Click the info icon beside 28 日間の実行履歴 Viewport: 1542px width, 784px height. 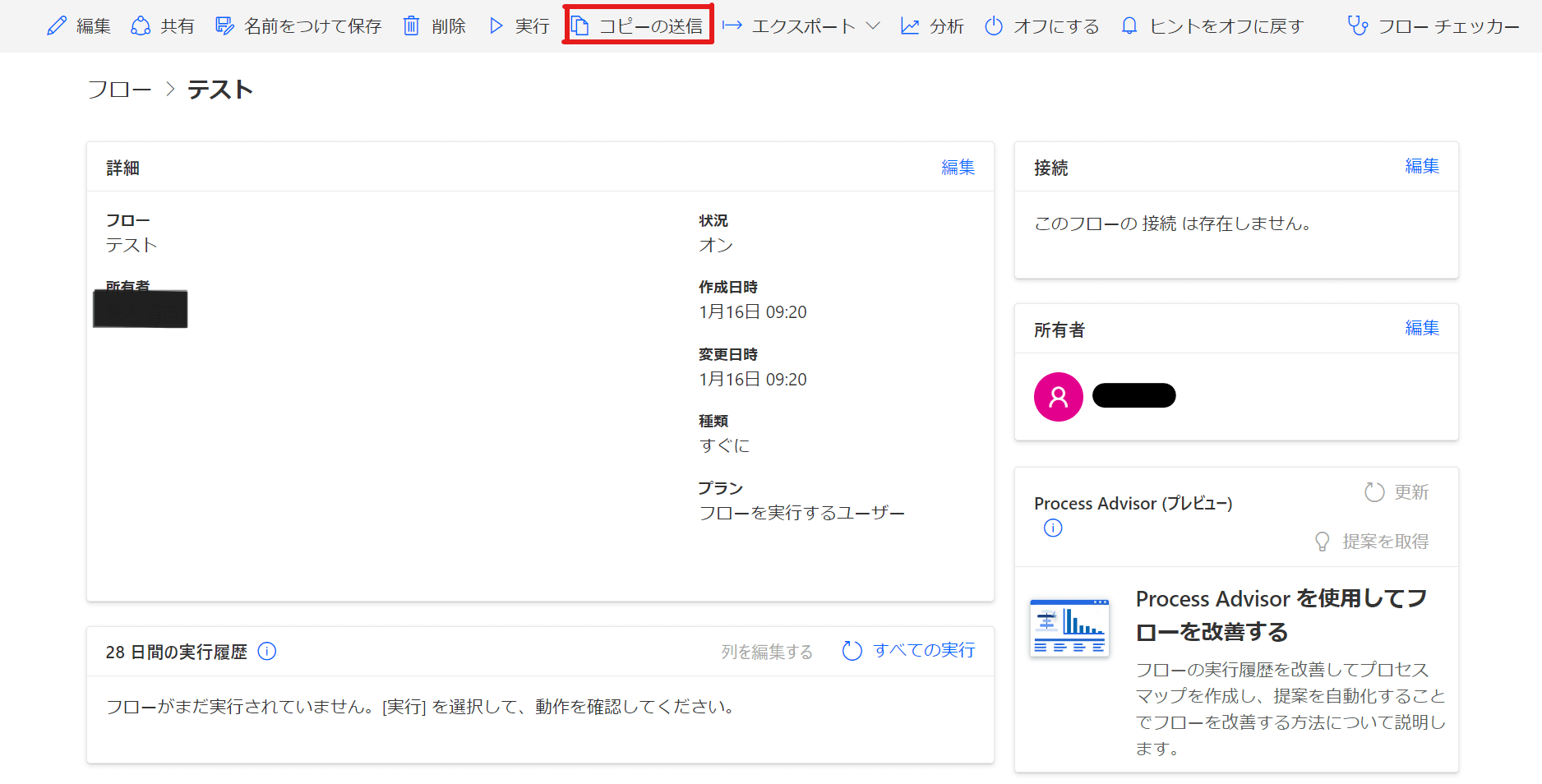267,651
